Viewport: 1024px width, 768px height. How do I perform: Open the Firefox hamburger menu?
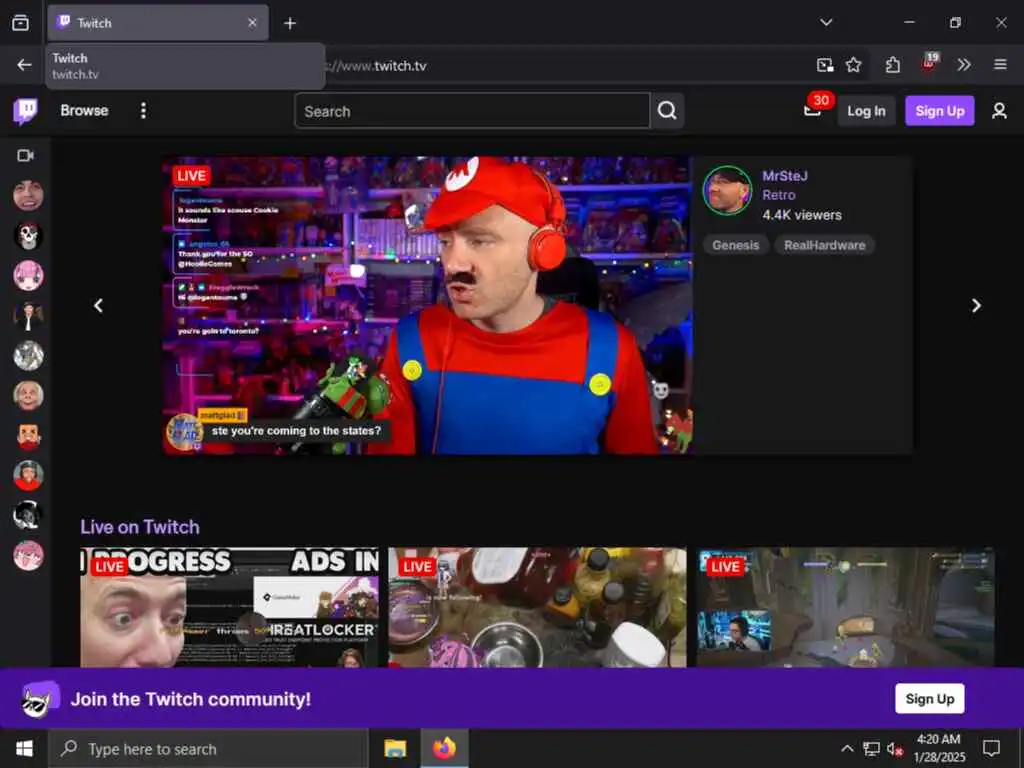coord(1000,65)
